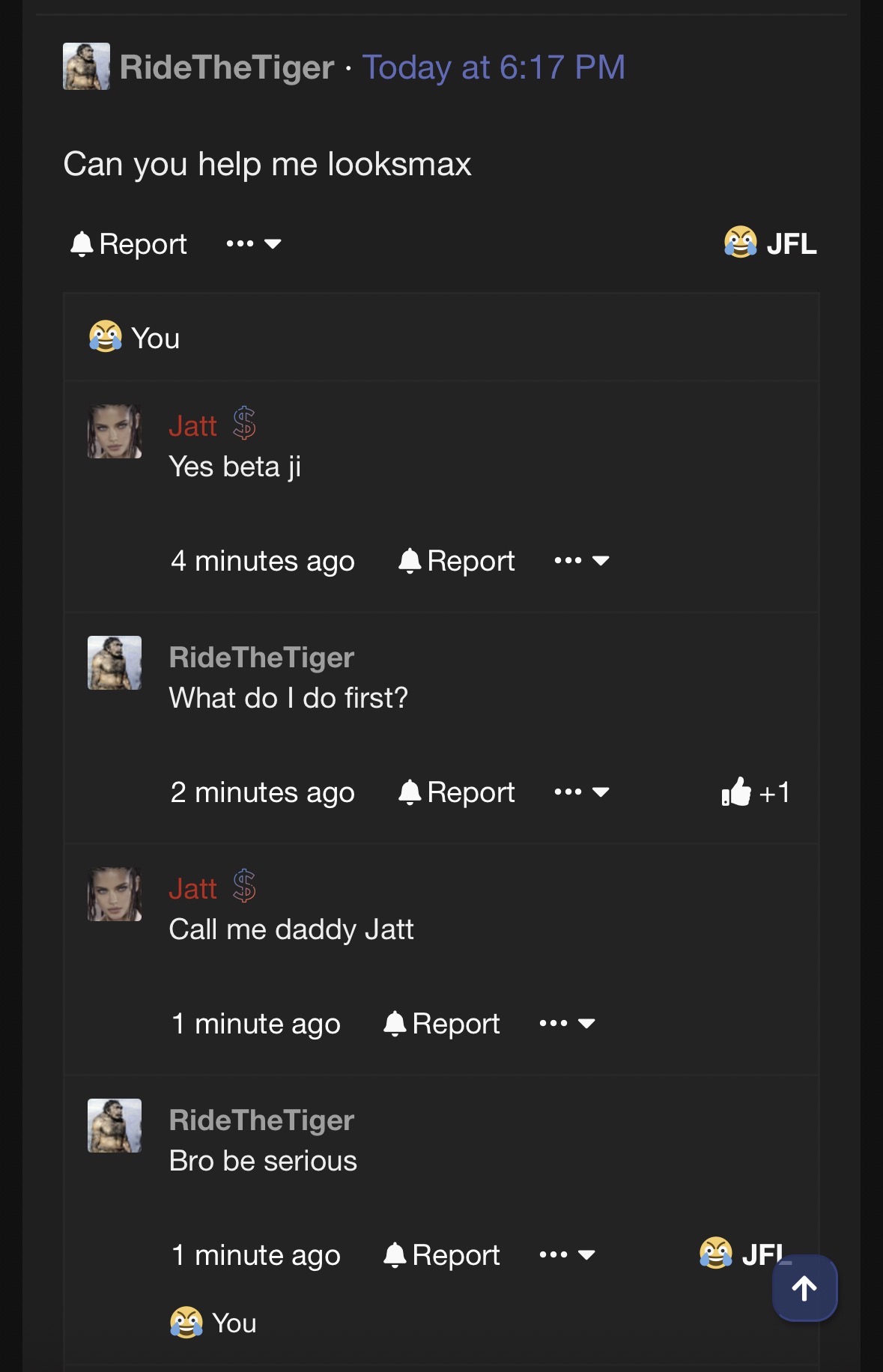The image size is (883, 1372).
Task: Open options dropdown for "What do I do first?"
Action: [582, 792]
